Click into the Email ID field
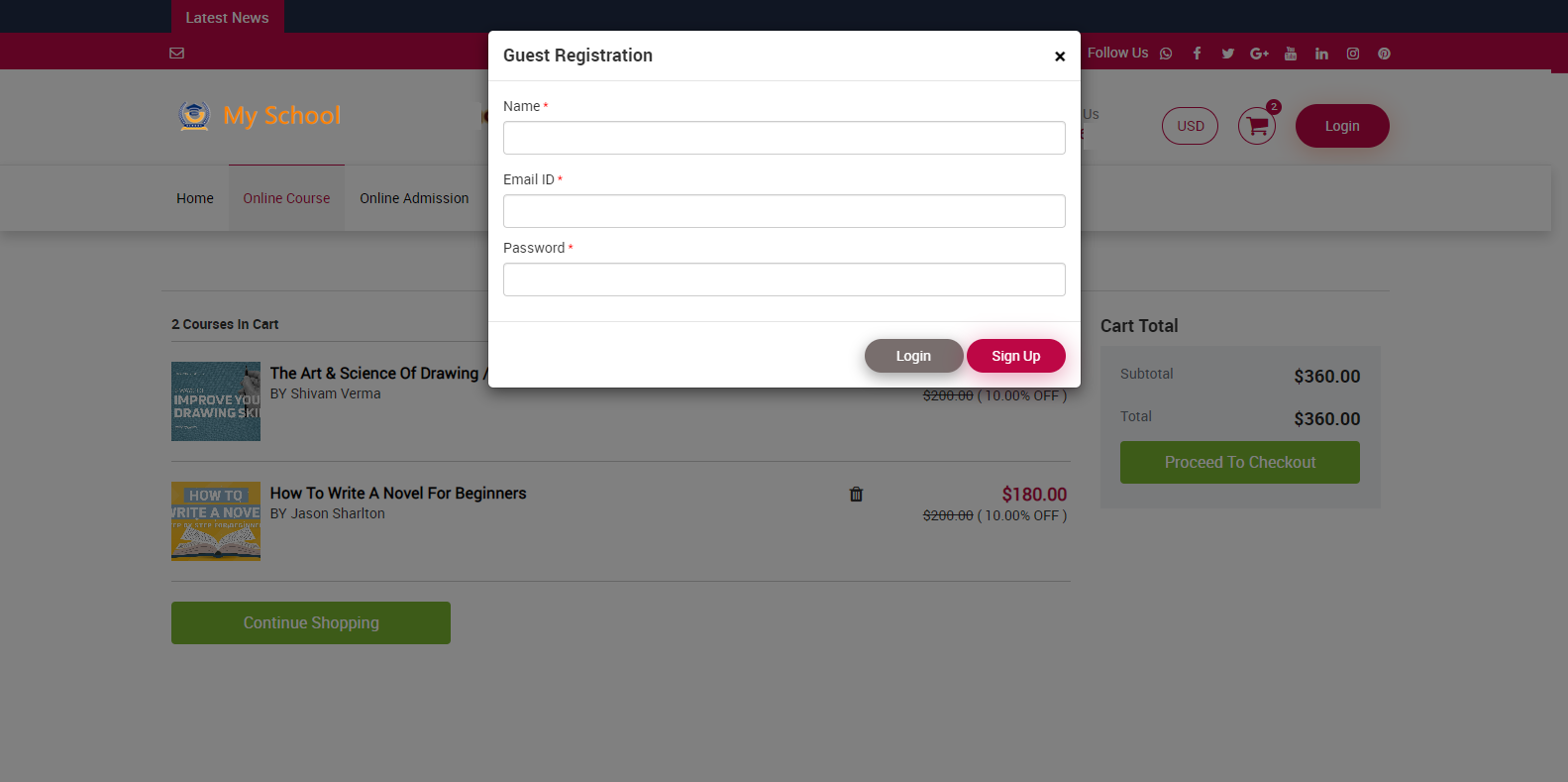The height and width of the screenshot is (782, 1568). (784, 211)
